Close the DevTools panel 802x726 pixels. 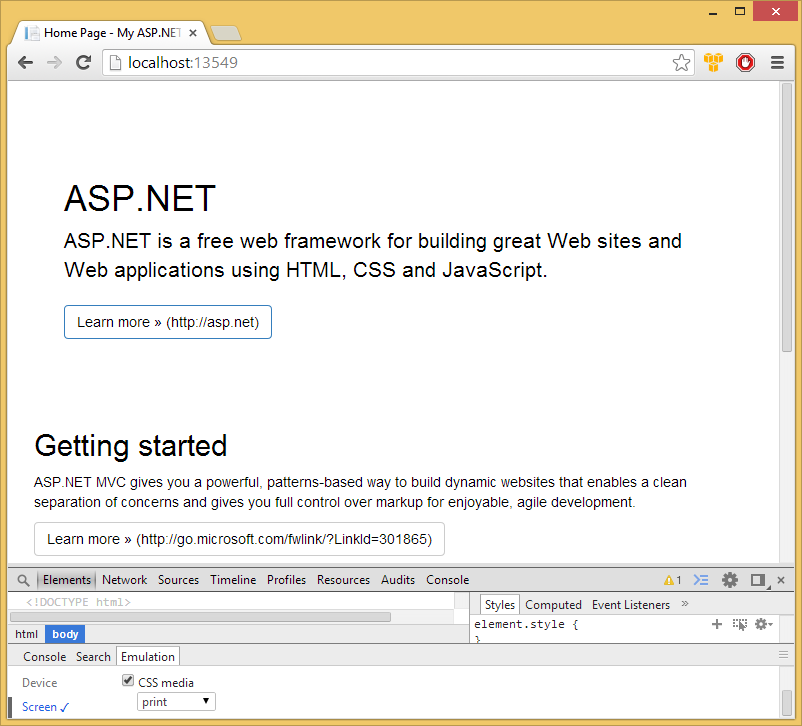tap(781, 580)
